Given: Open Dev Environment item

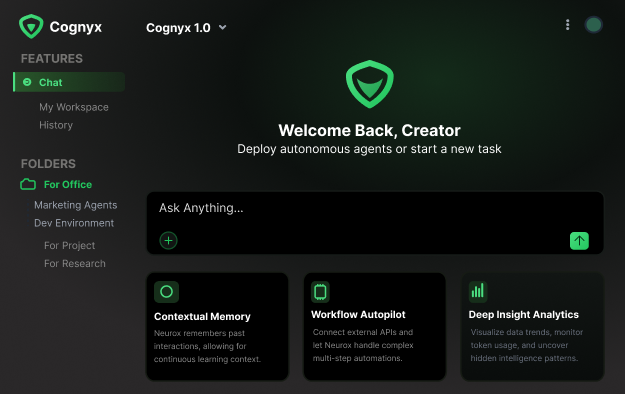Looking at the screenshot, I should pyautogui.click(x=74, y=223).
